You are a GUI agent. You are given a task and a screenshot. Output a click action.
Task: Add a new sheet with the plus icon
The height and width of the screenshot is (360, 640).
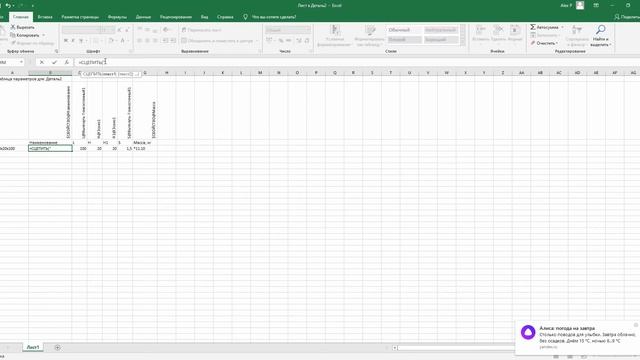coord(57,347)
